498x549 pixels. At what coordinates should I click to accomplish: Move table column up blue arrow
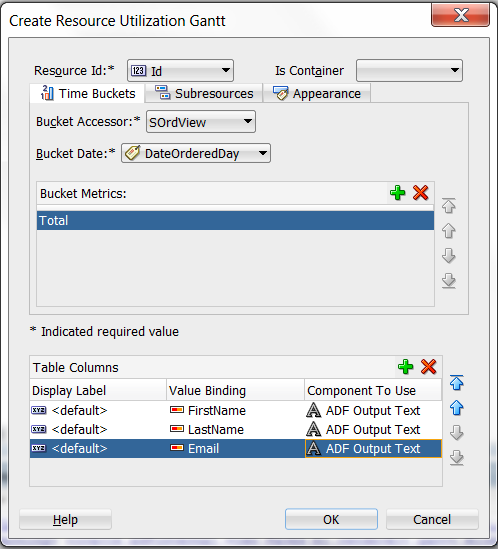coord(457,408)
